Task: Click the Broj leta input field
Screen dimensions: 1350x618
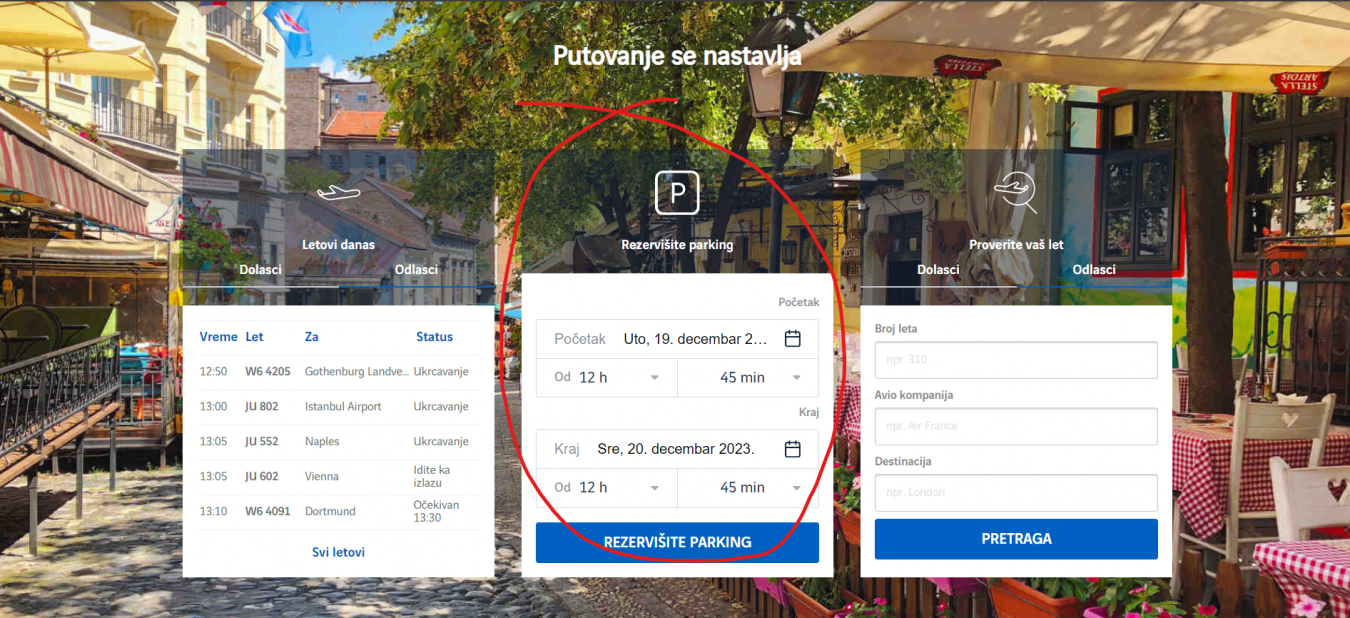Action: [1015, 360]
